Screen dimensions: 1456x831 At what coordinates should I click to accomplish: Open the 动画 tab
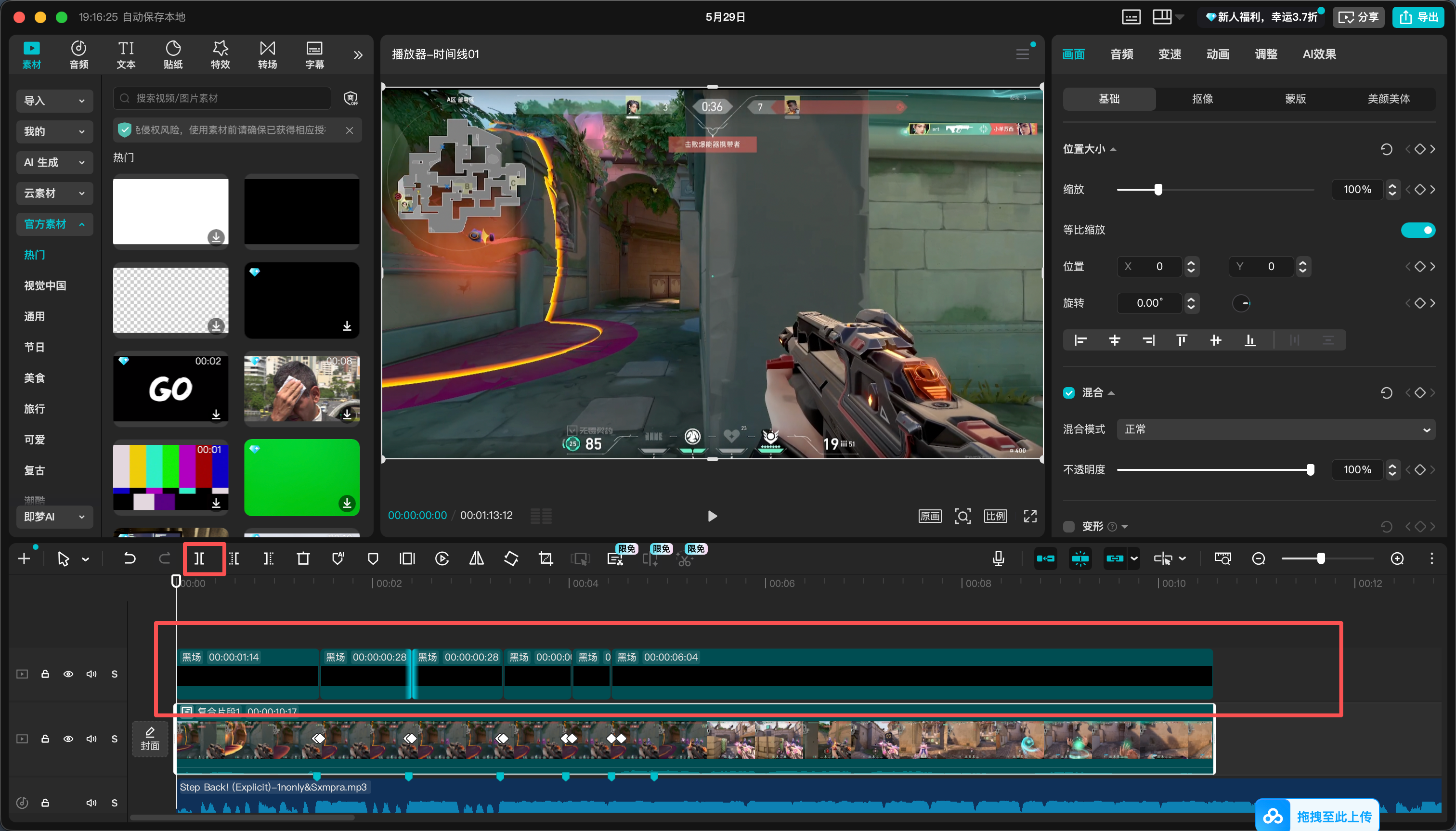point(1217,54)
